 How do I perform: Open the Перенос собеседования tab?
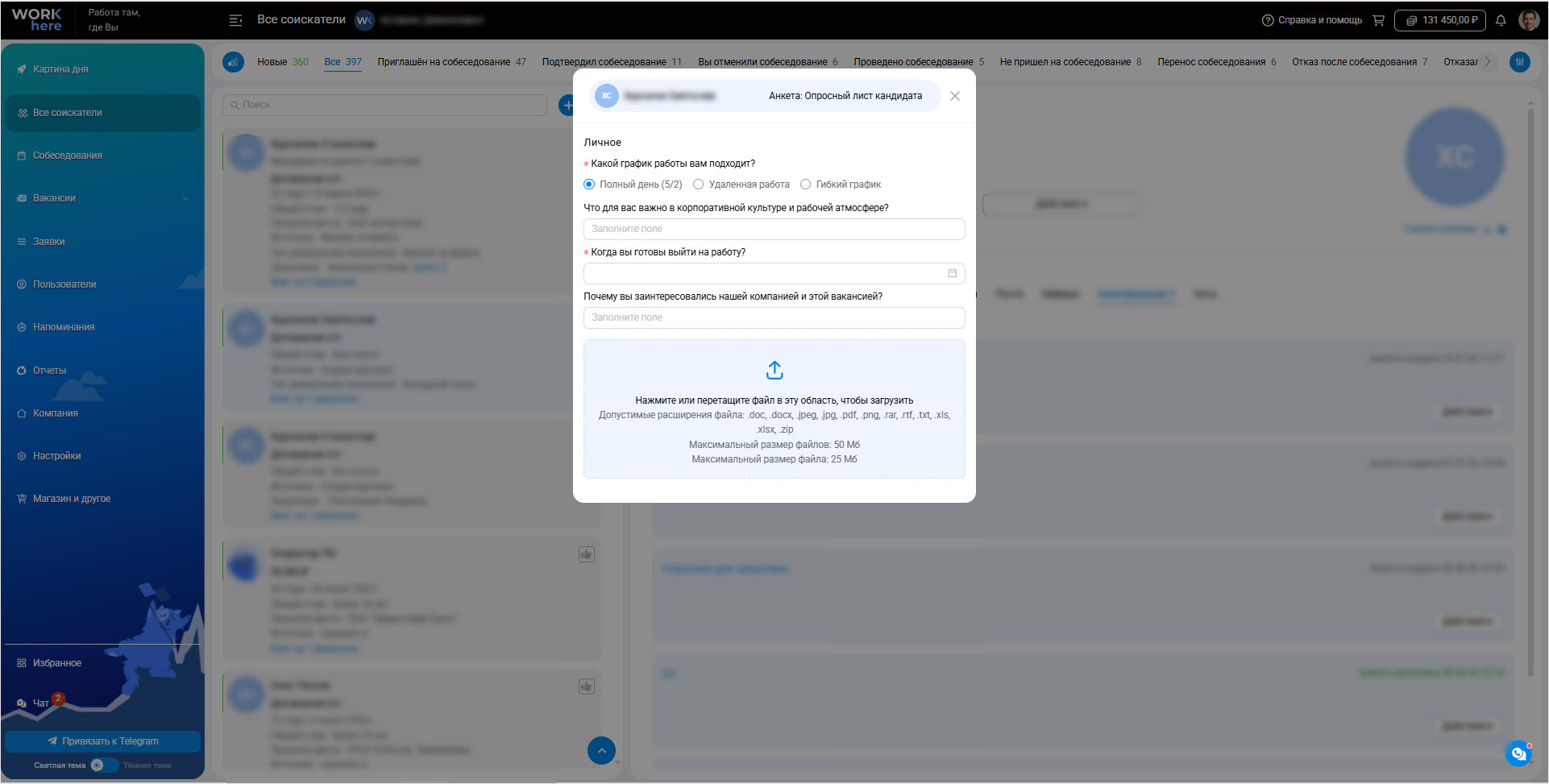pos(1217,62)
